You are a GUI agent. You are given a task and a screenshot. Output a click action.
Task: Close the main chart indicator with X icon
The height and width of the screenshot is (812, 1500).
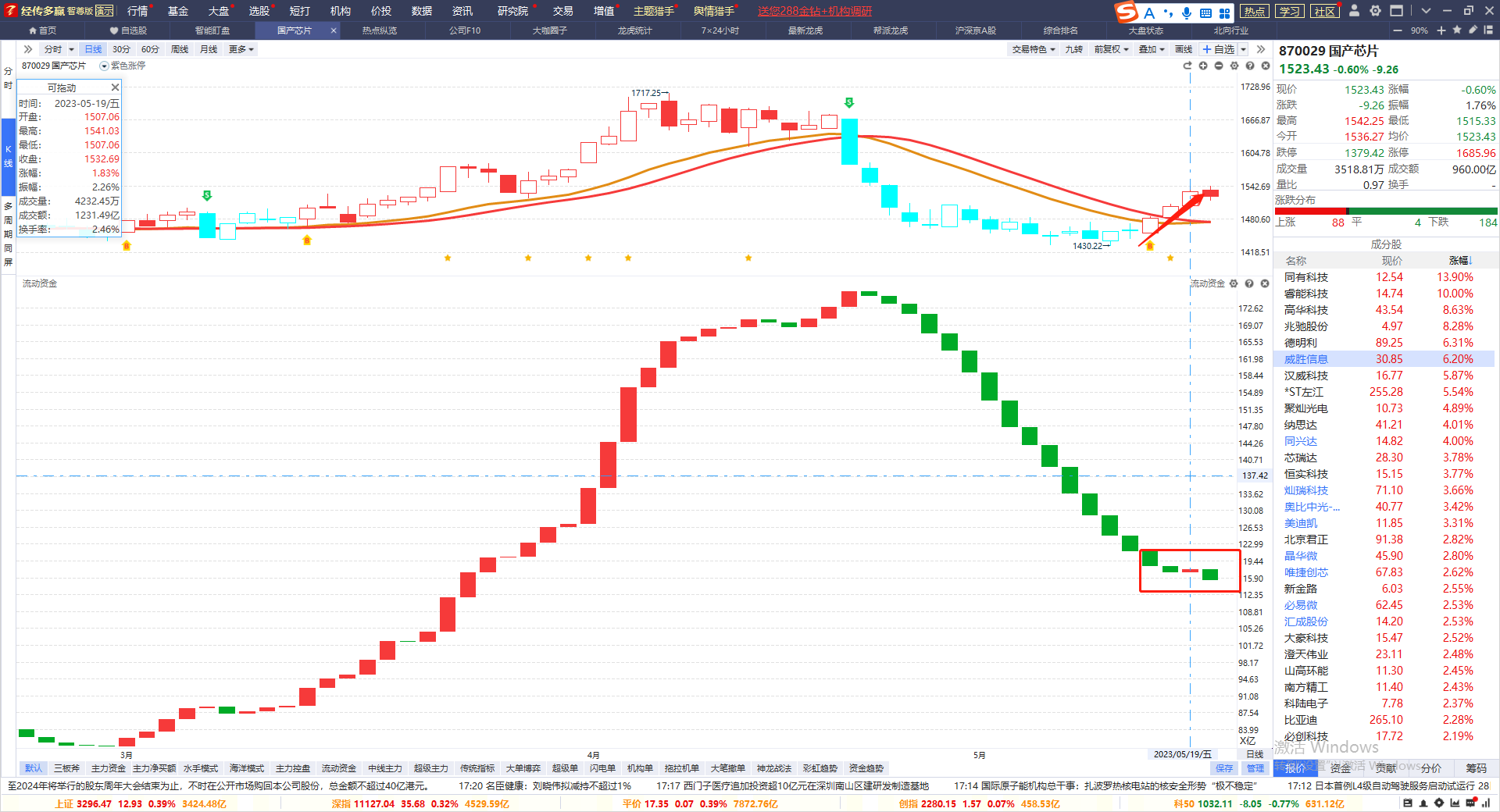coord(1266,66)
